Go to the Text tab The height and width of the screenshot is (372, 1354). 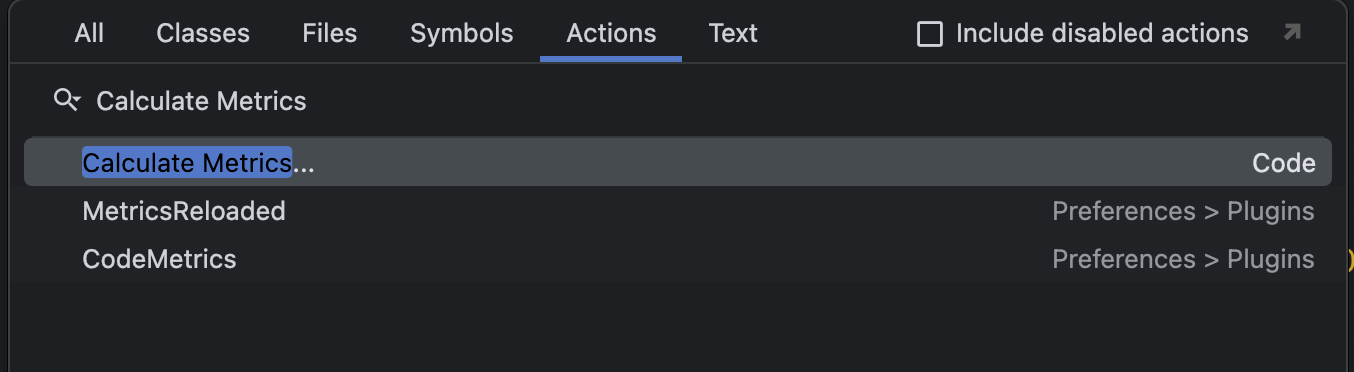pos(733,34)
